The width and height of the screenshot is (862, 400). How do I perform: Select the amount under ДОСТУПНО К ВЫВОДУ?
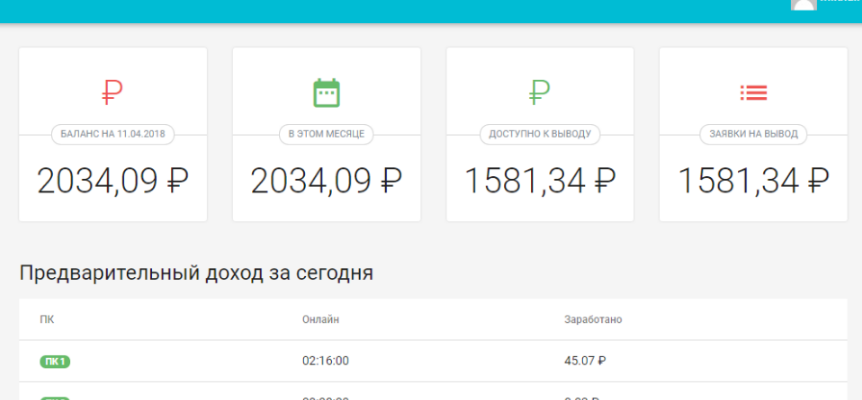[x=540, y=181]
